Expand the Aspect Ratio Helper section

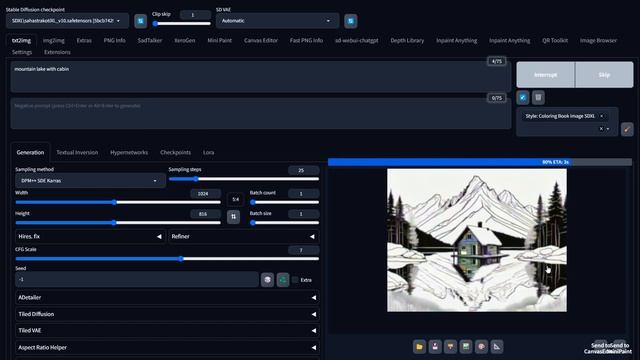pyautogui.click(x=167, y=347)
